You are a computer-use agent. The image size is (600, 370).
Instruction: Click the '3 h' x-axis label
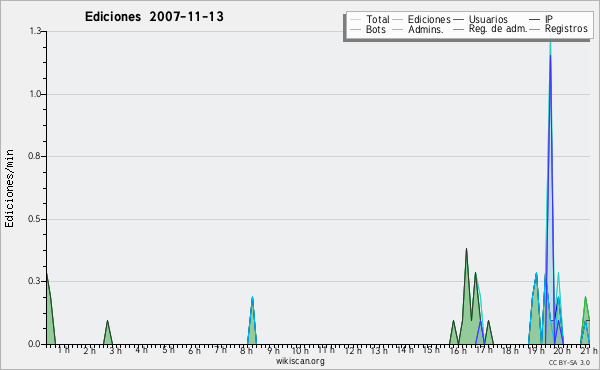click(116, 350)
